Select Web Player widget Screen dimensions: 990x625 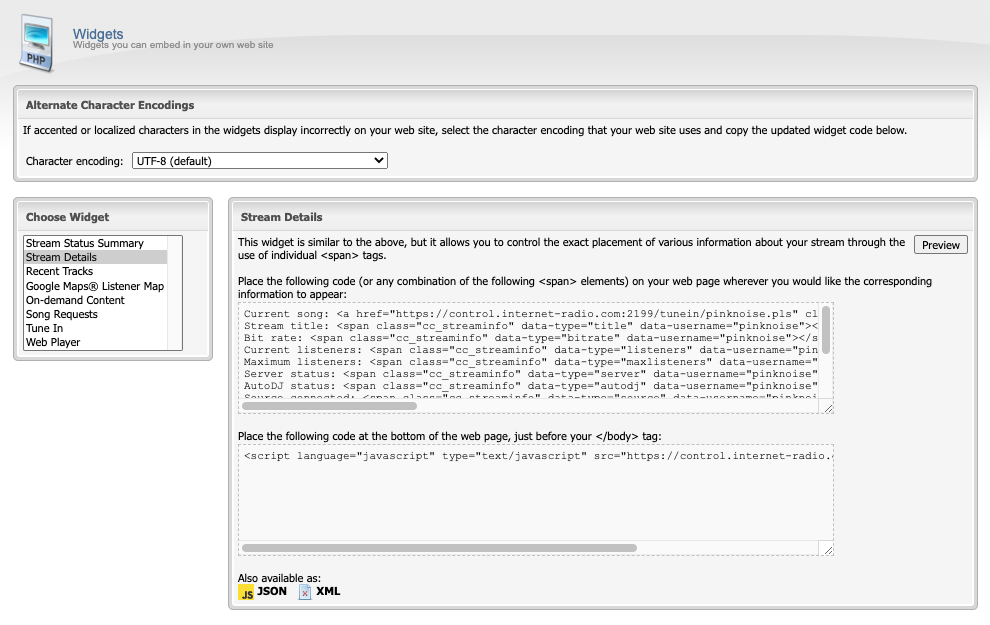[53, 343]
